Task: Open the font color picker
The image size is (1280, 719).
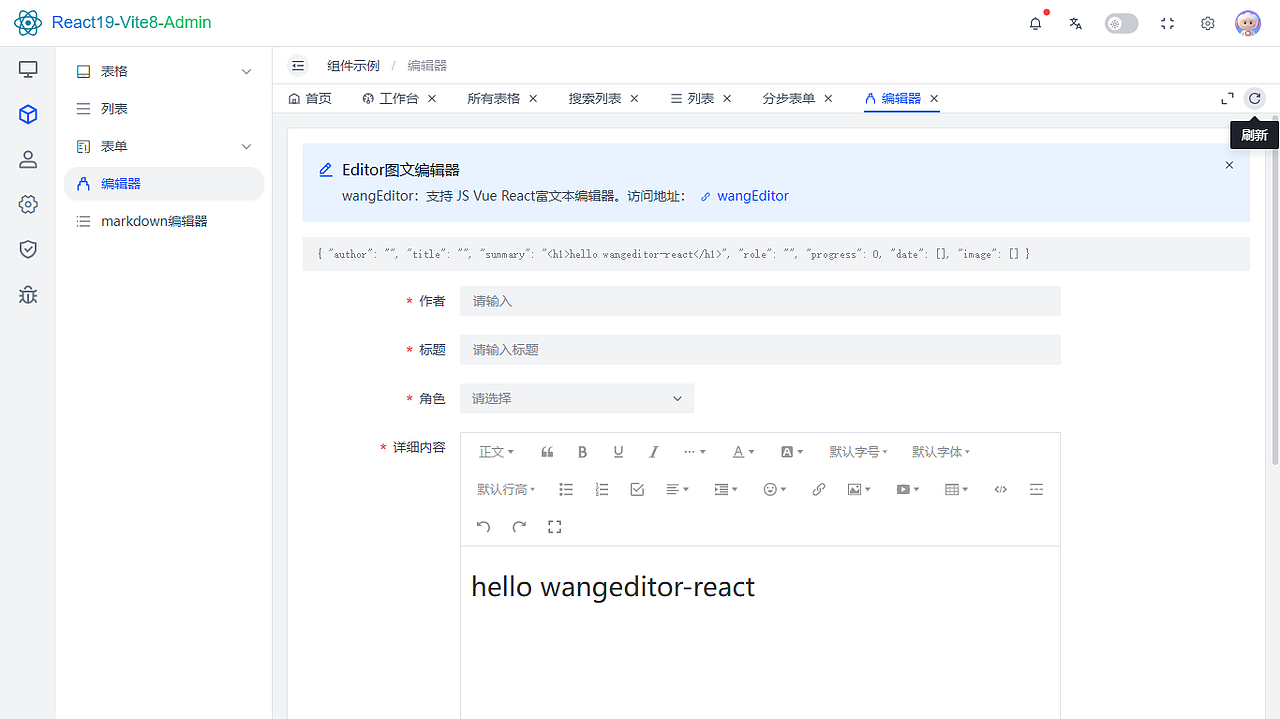Action: 743,452
